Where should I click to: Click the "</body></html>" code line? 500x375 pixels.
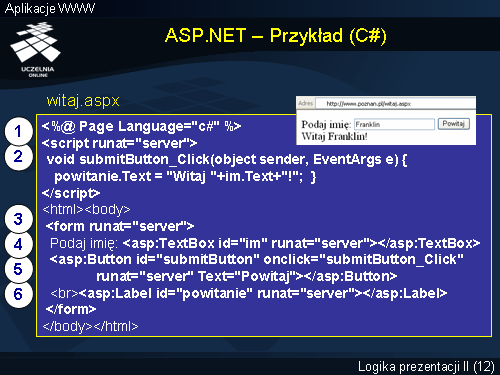pos(90,326)
